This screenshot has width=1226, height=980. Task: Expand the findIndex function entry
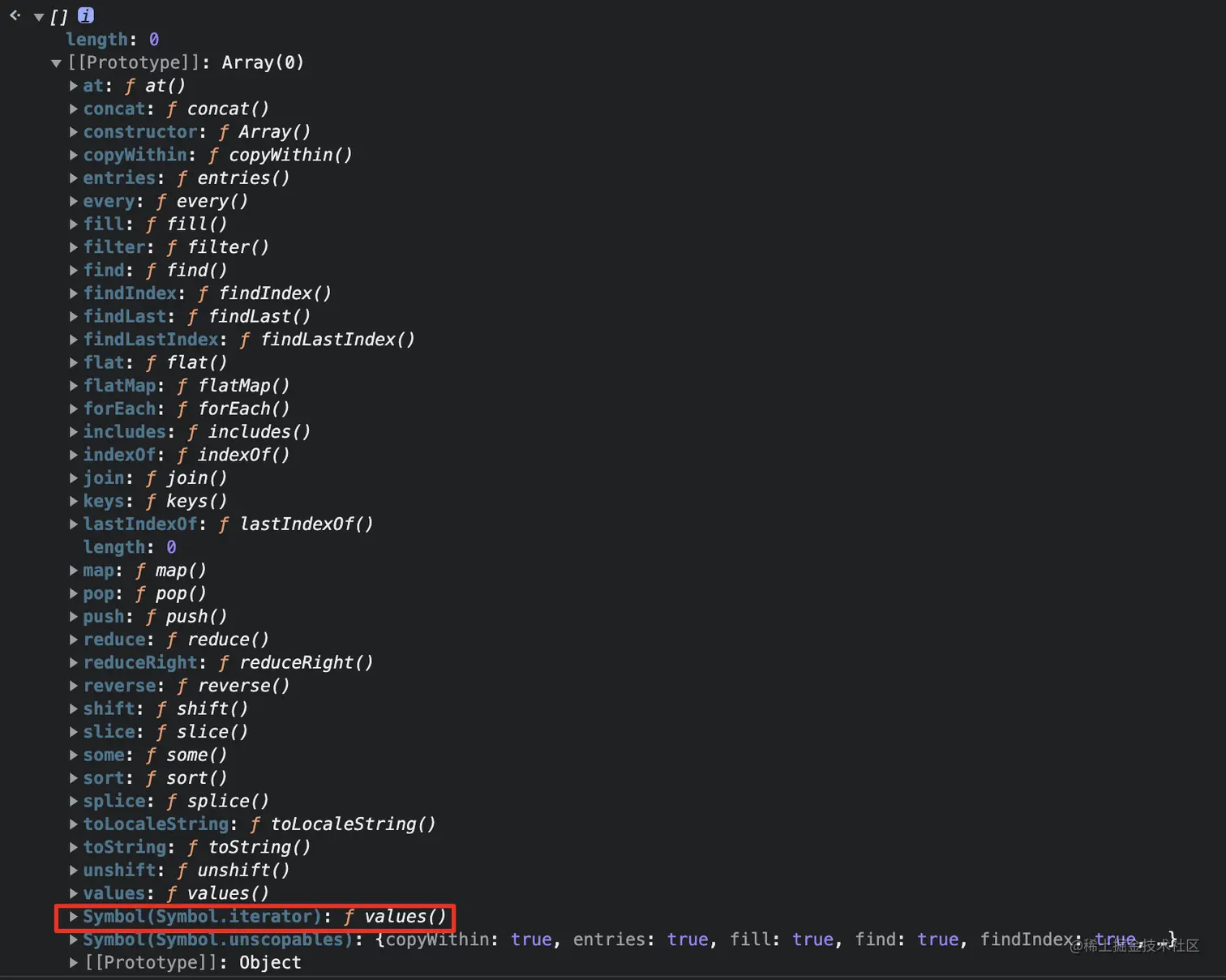[74, 293]
